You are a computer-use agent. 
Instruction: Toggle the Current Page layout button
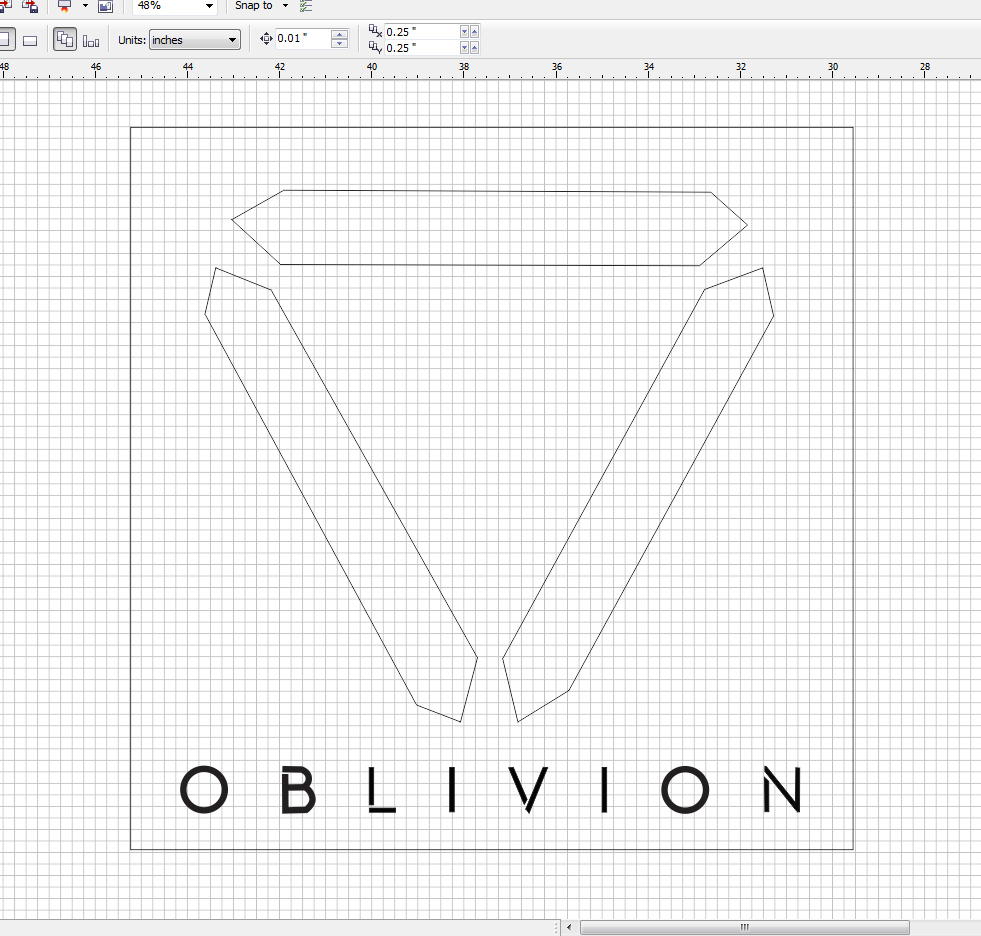click(91, 40)
